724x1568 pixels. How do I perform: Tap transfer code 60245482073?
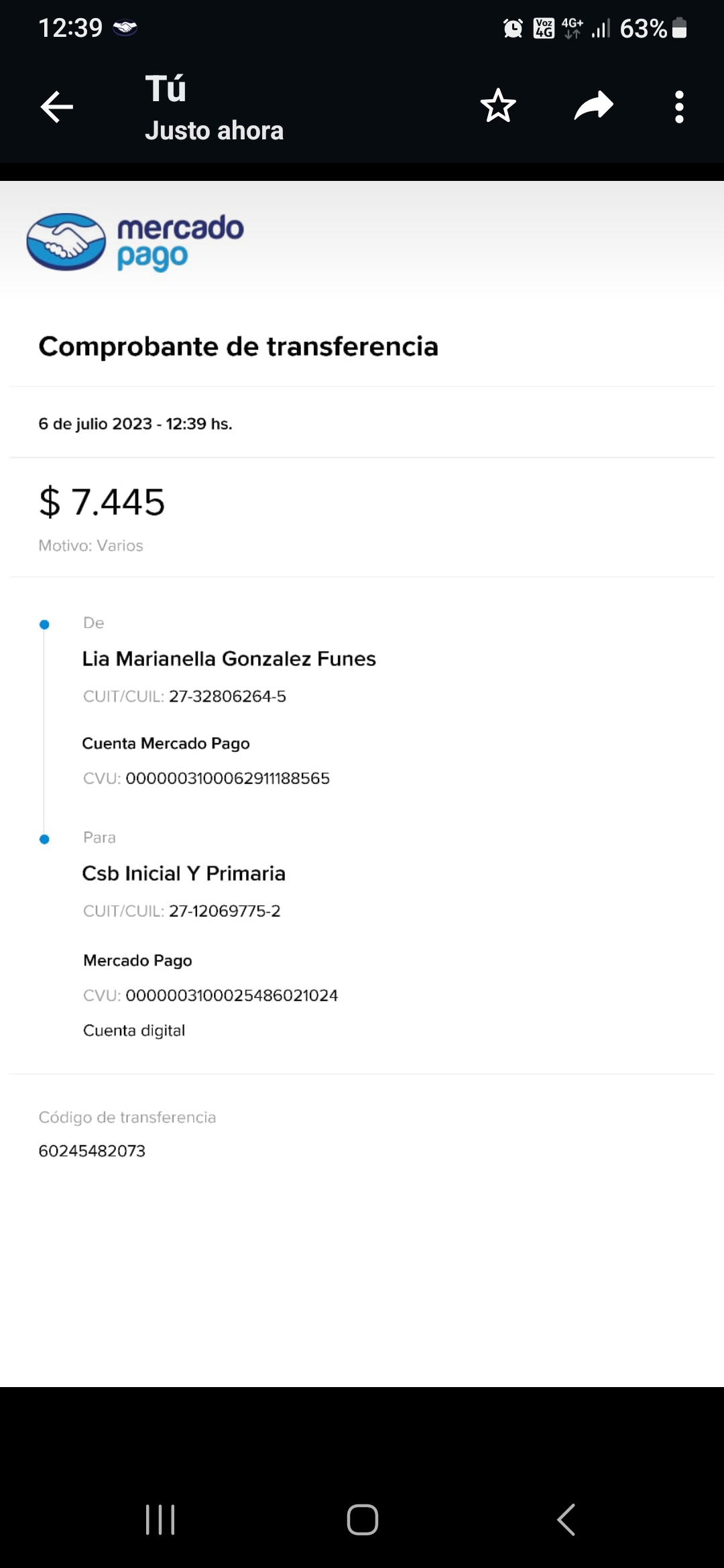[92, 1151]
